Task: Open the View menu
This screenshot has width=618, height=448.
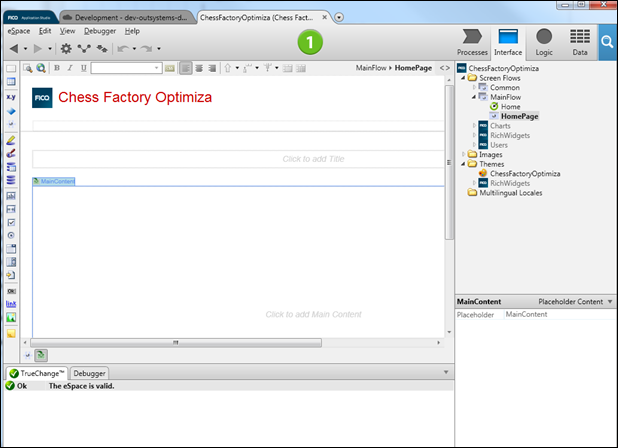Action: click(x=67, y=31)
